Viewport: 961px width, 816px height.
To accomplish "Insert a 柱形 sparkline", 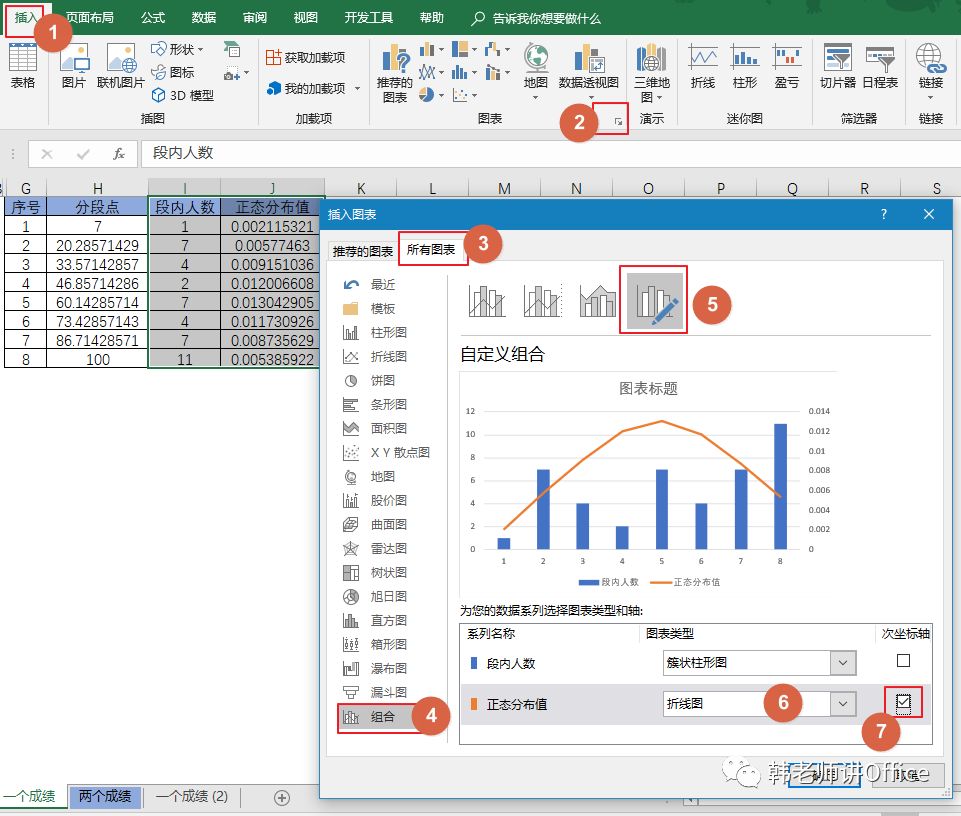I will pyautogui.click(x=745, y=66).
